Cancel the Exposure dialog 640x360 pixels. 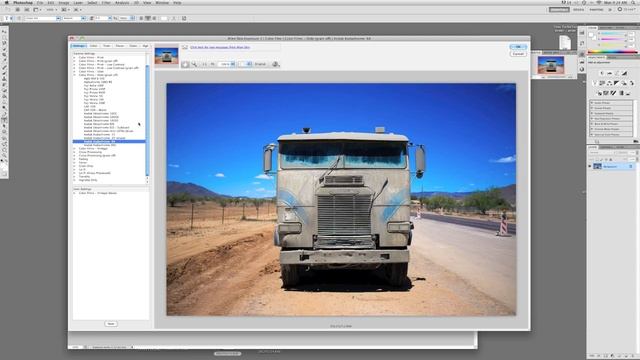tap(518, 54)
